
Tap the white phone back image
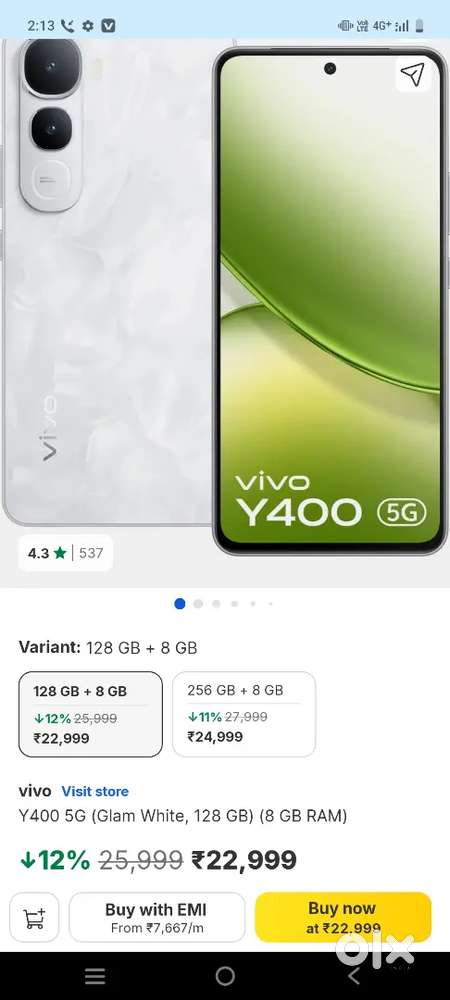pos(107,281)
